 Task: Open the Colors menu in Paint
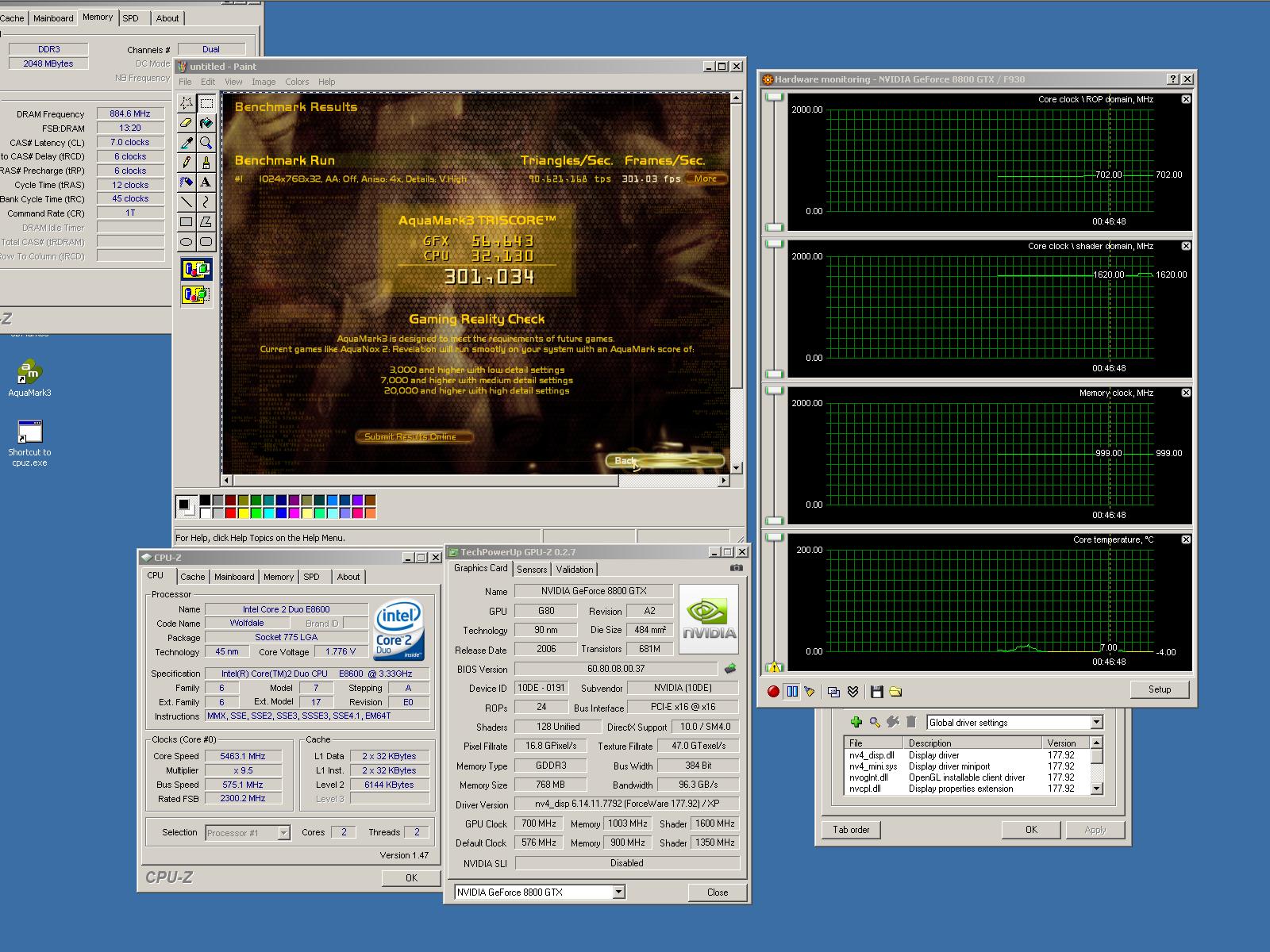(x=297, y=82)
